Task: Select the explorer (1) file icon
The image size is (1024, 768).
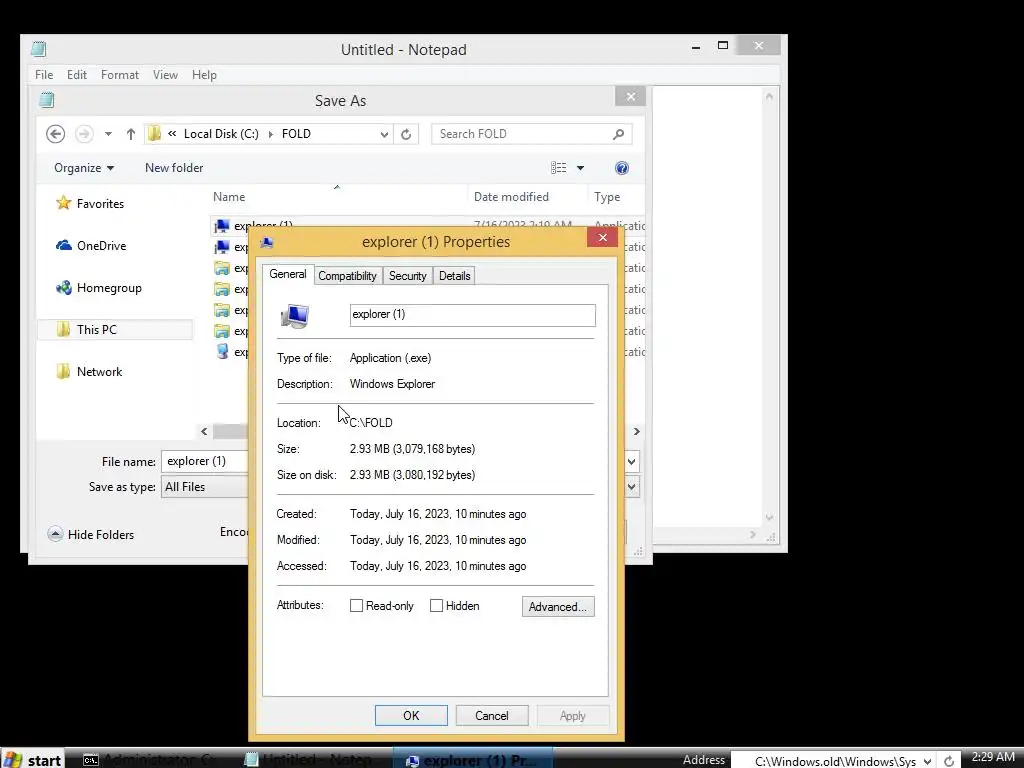Action: [222, 226]
